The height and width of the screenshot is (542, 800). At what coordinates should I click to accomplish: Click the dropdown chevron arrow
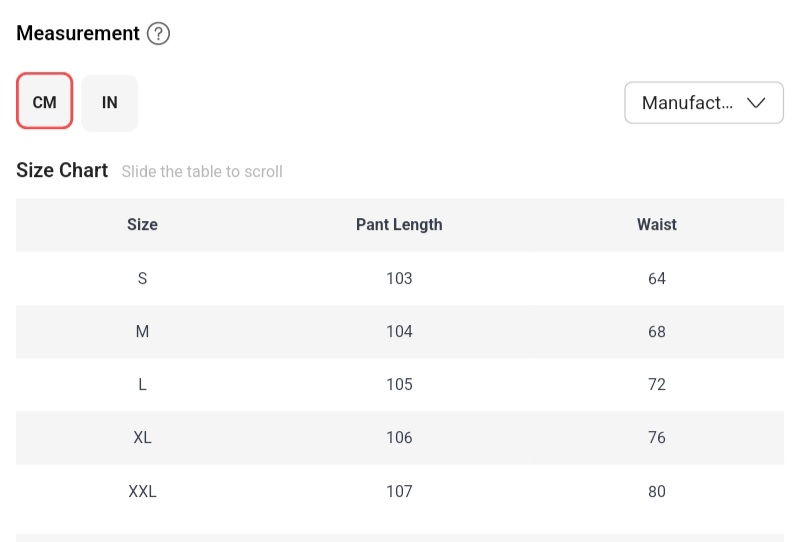tap(756, 103)
